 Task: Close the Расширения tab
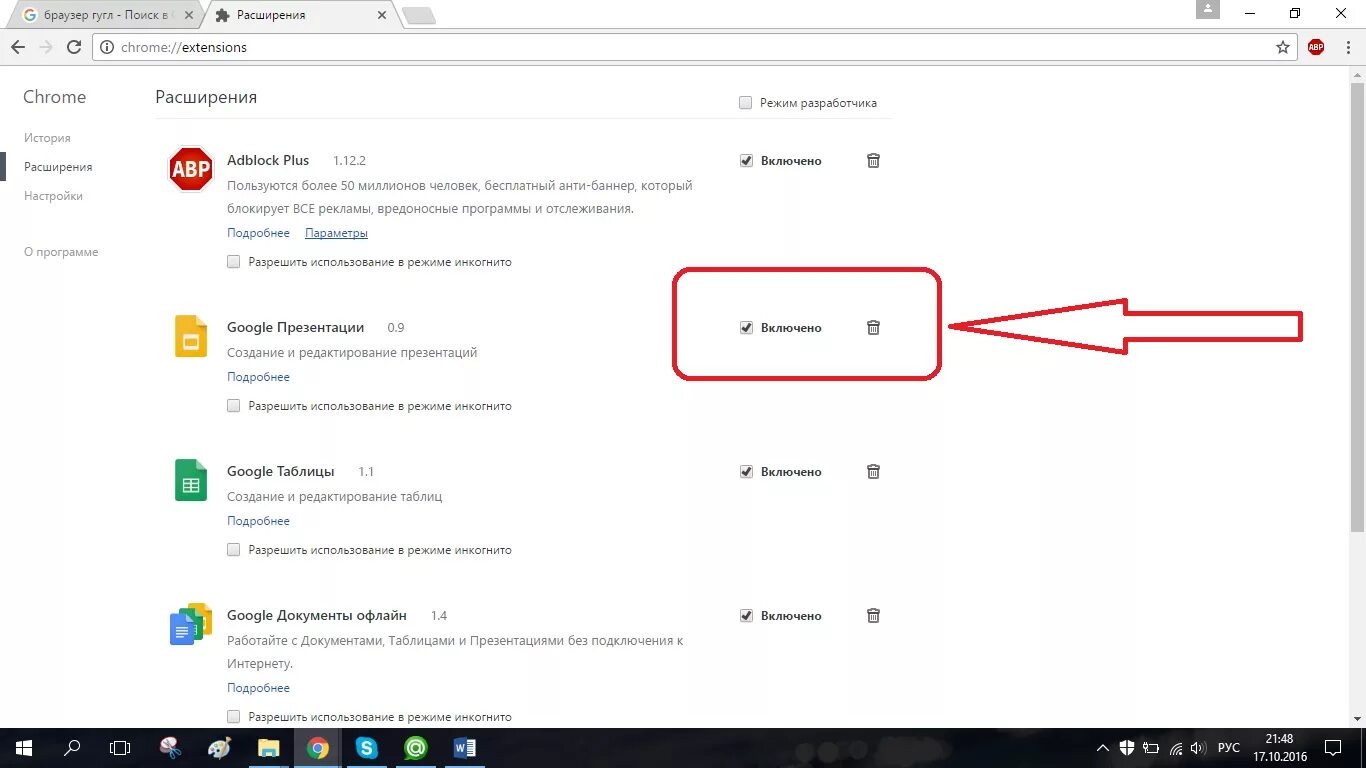[381, 15]
